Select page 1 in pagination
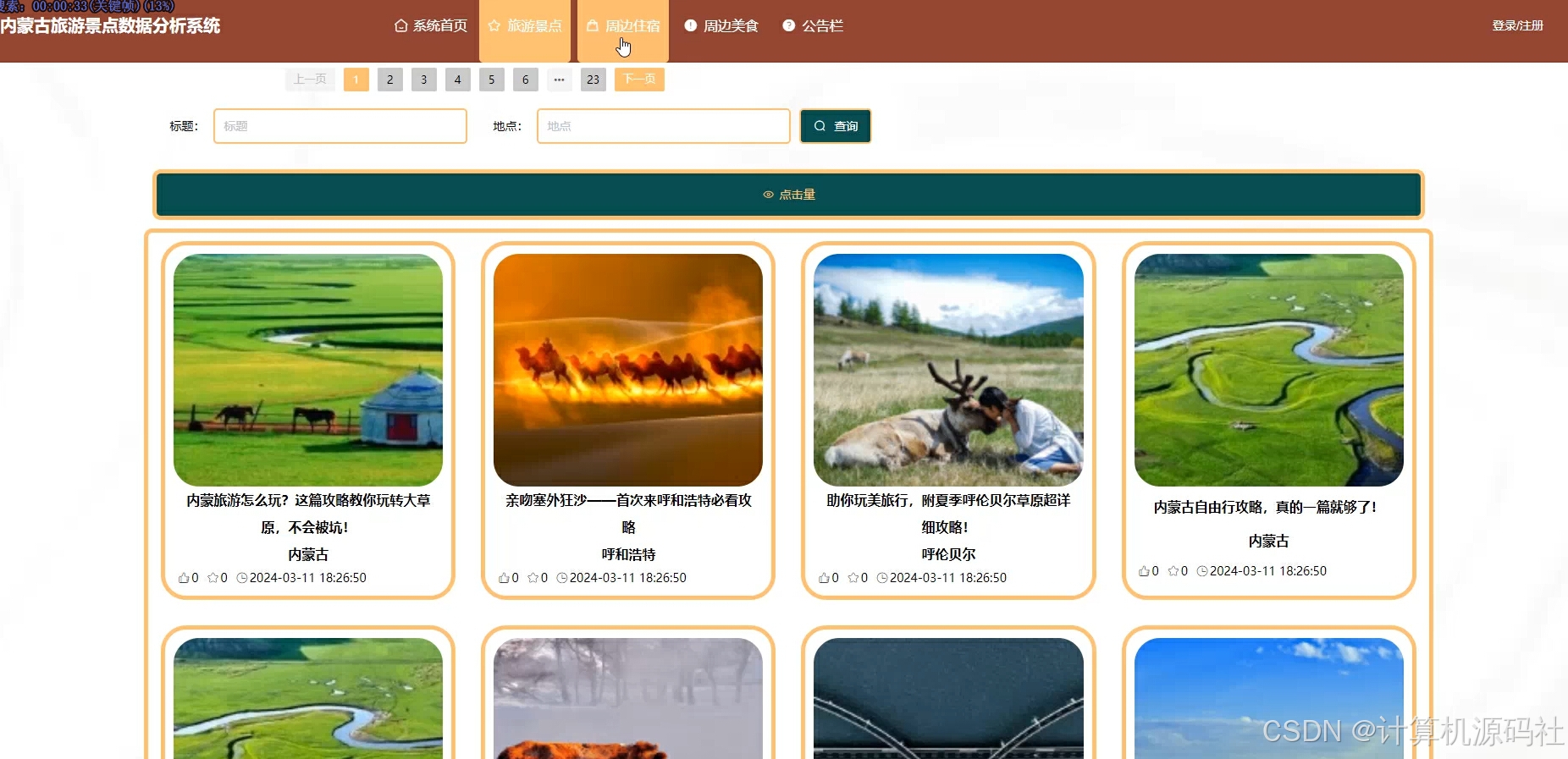 click(356, 80)
